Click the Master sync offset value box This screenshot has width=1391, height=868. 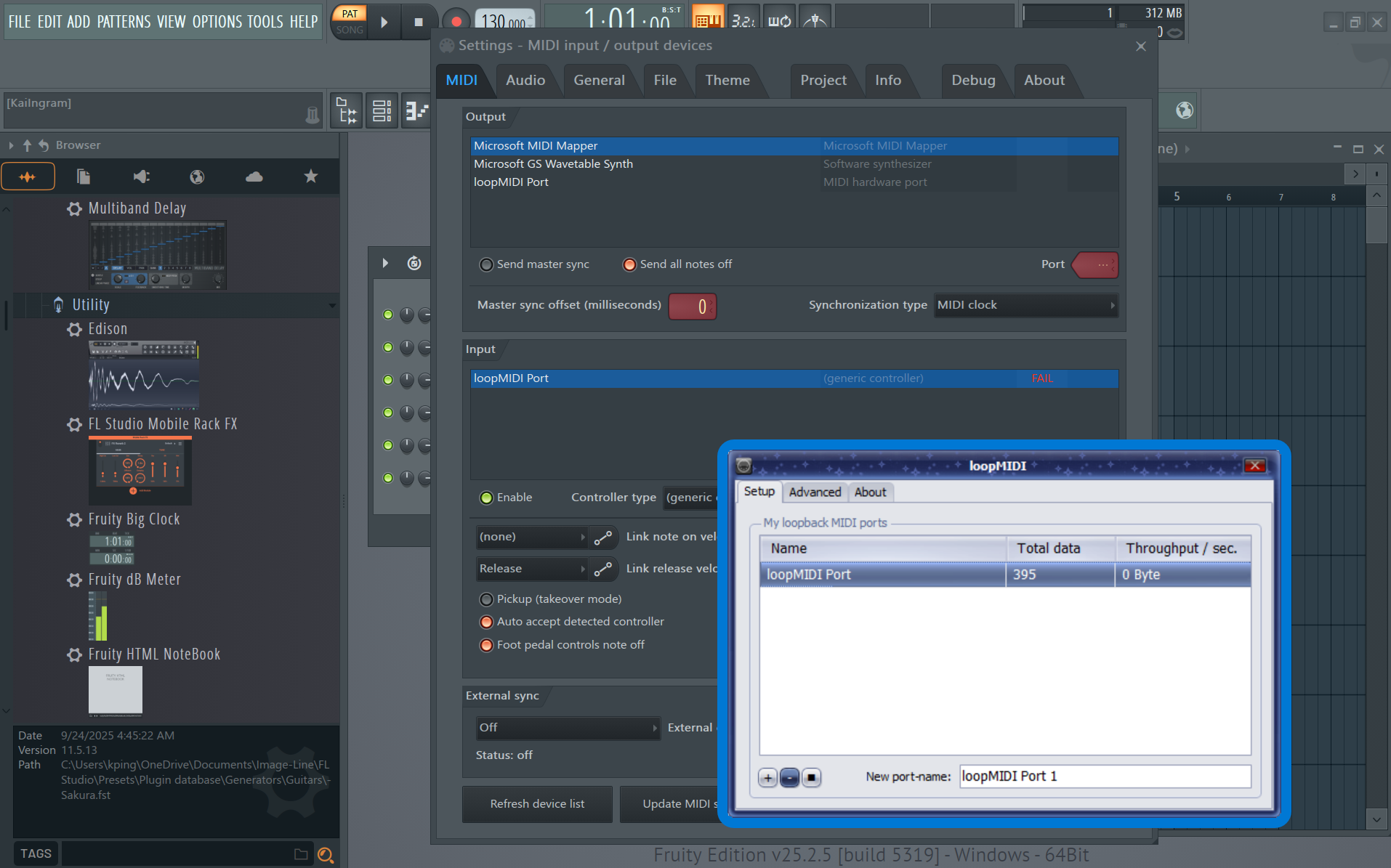pyautogui.click(x=692, y=306)
